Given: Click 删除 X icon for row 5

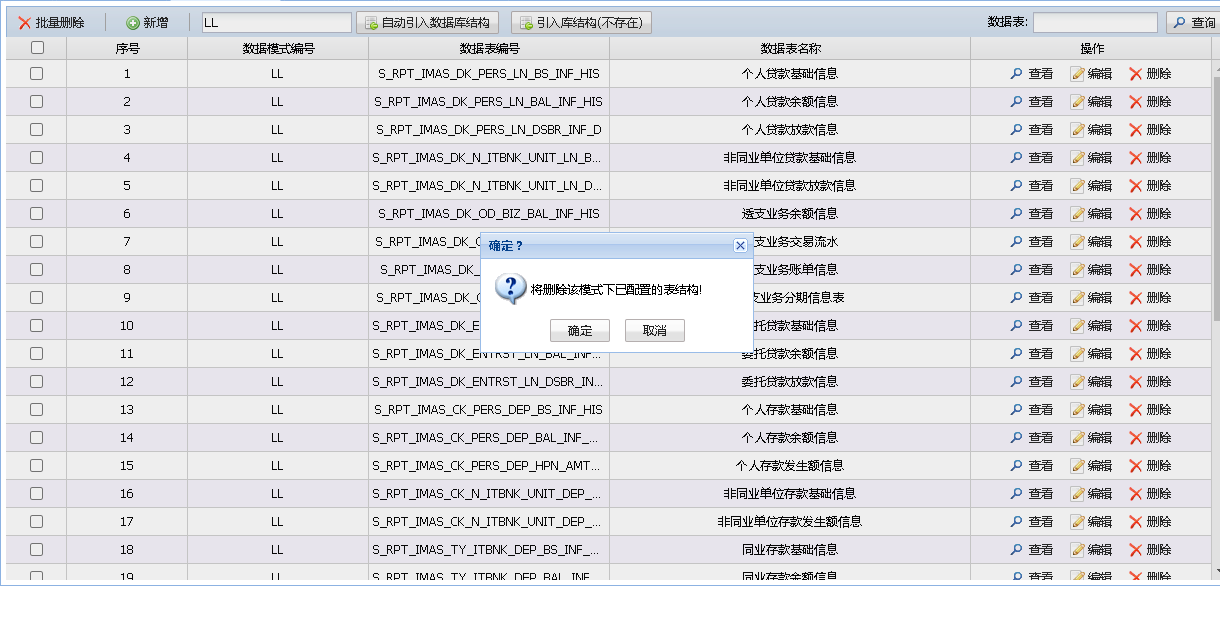Looking at the screenshot, I should (x=1136, y=186).
